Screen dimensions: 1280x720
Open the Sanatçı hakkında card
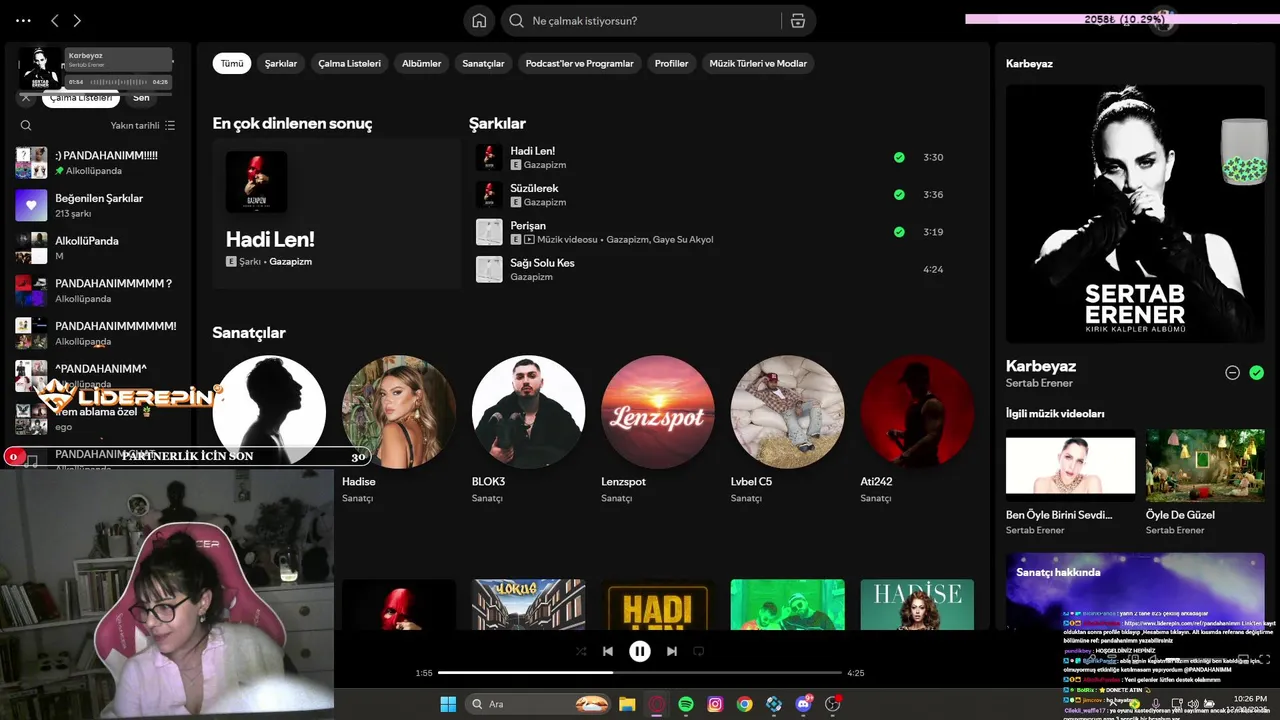1135,590
